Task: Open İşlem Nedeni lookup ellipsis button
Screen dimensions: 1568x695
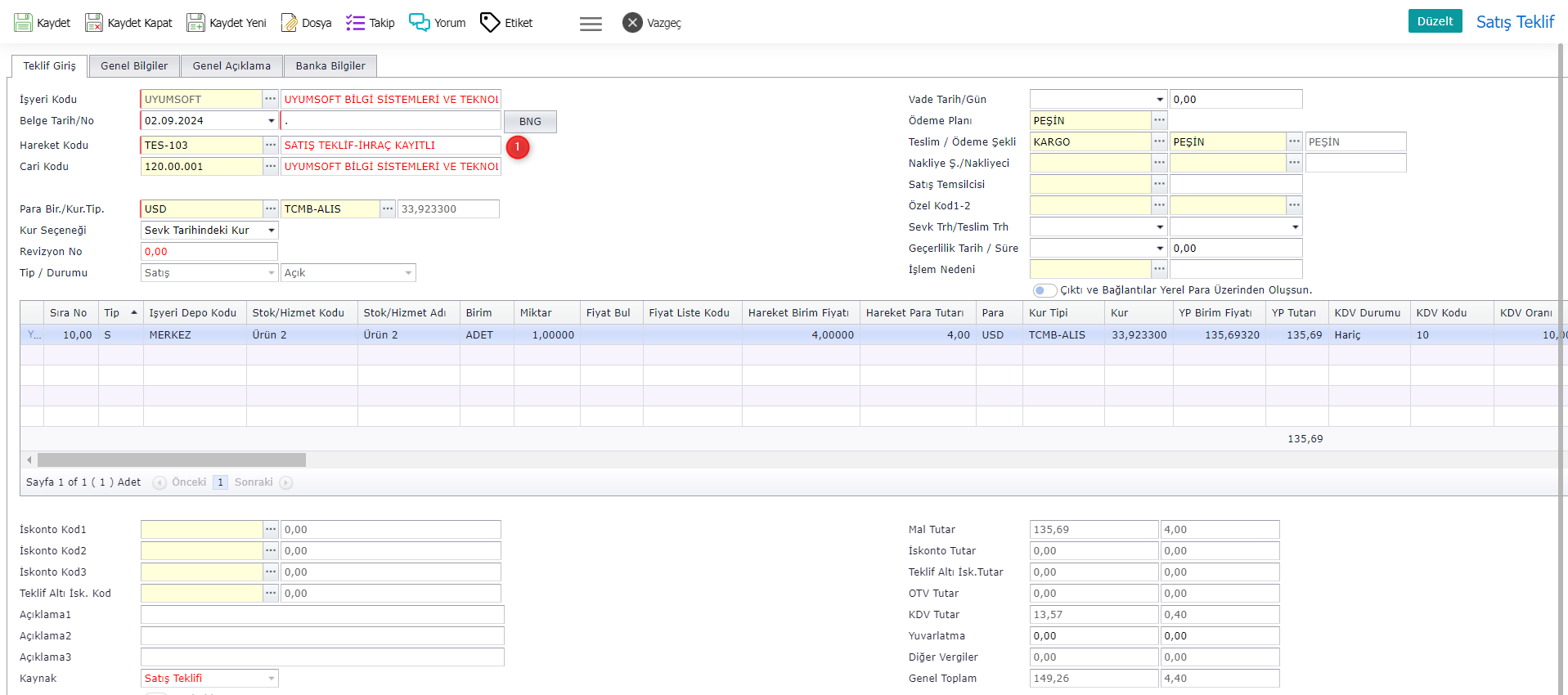Action: click(1159, 269)
